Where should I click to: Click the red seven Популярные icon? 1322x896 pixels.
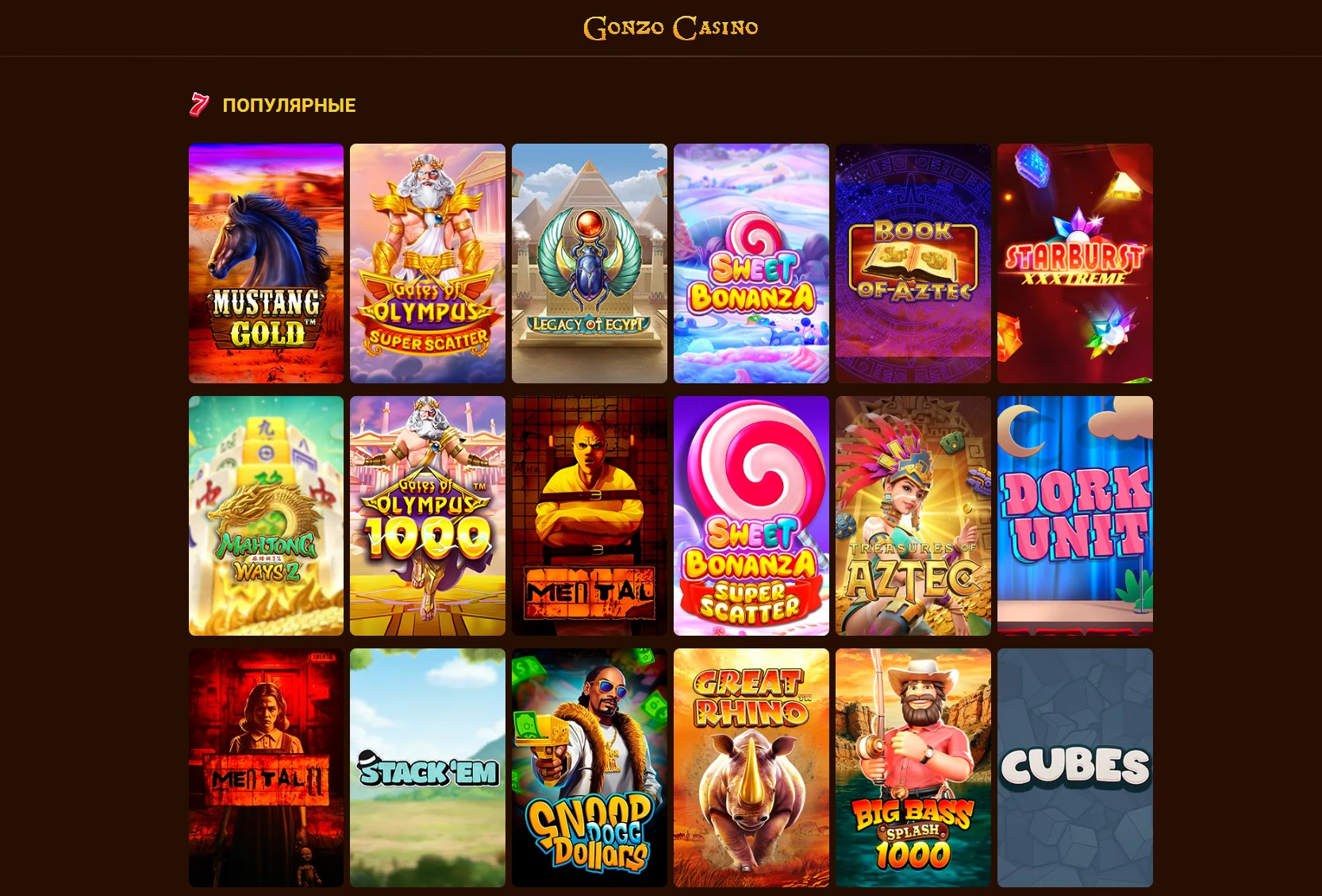tap(199, 105)
